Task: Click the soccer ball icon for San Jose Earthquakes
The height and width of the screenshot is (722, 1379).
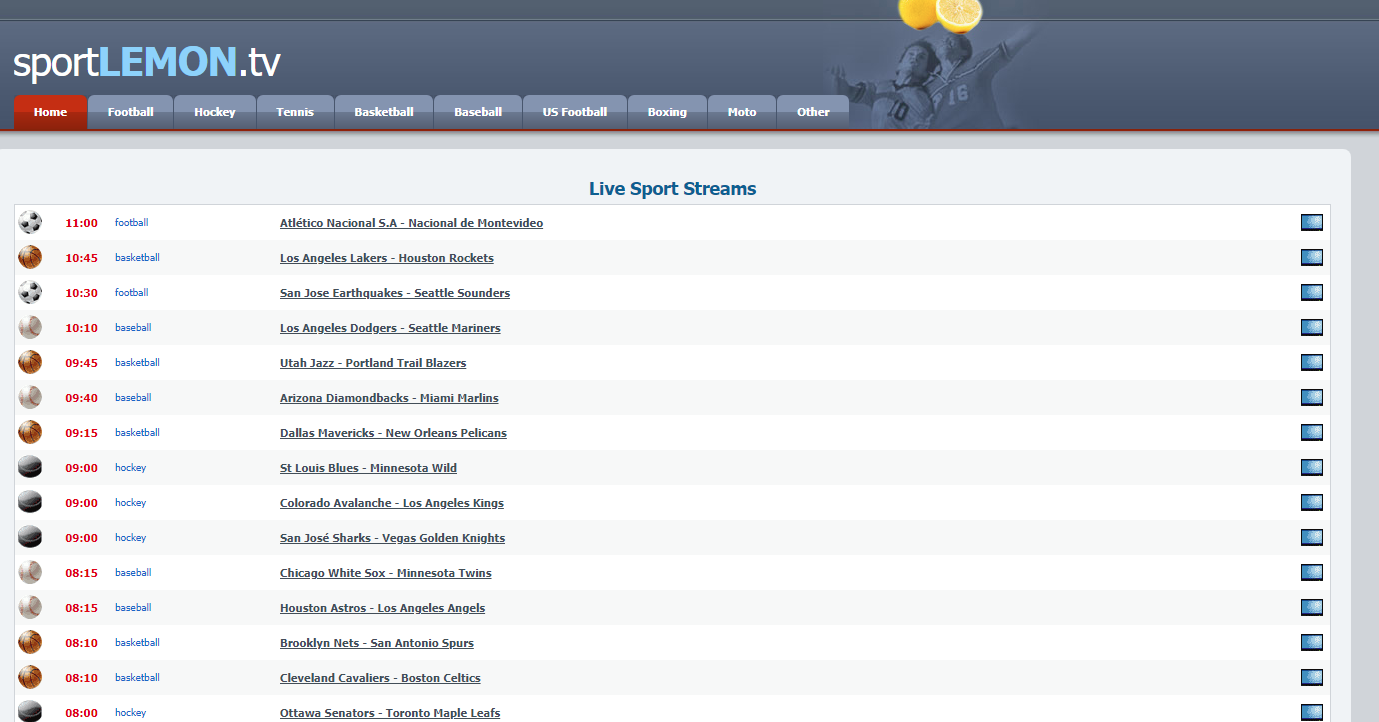Action: point(30,292)
